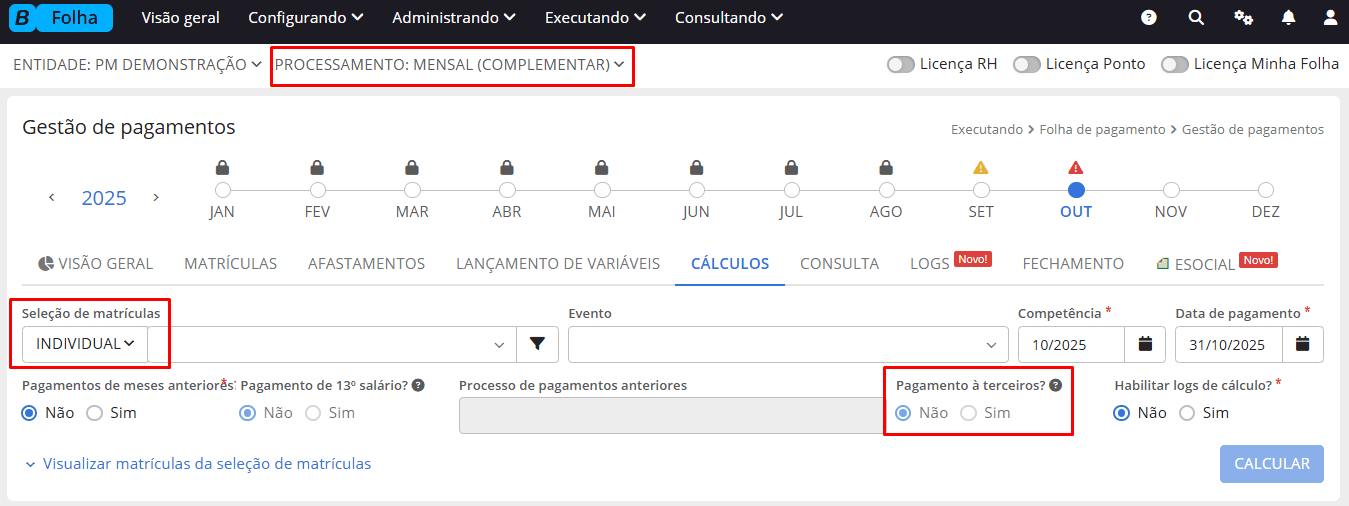The height and width of the screenshot is (506, 1349).
Task: Open the search magnifier icon
Action: (1196, 18)
